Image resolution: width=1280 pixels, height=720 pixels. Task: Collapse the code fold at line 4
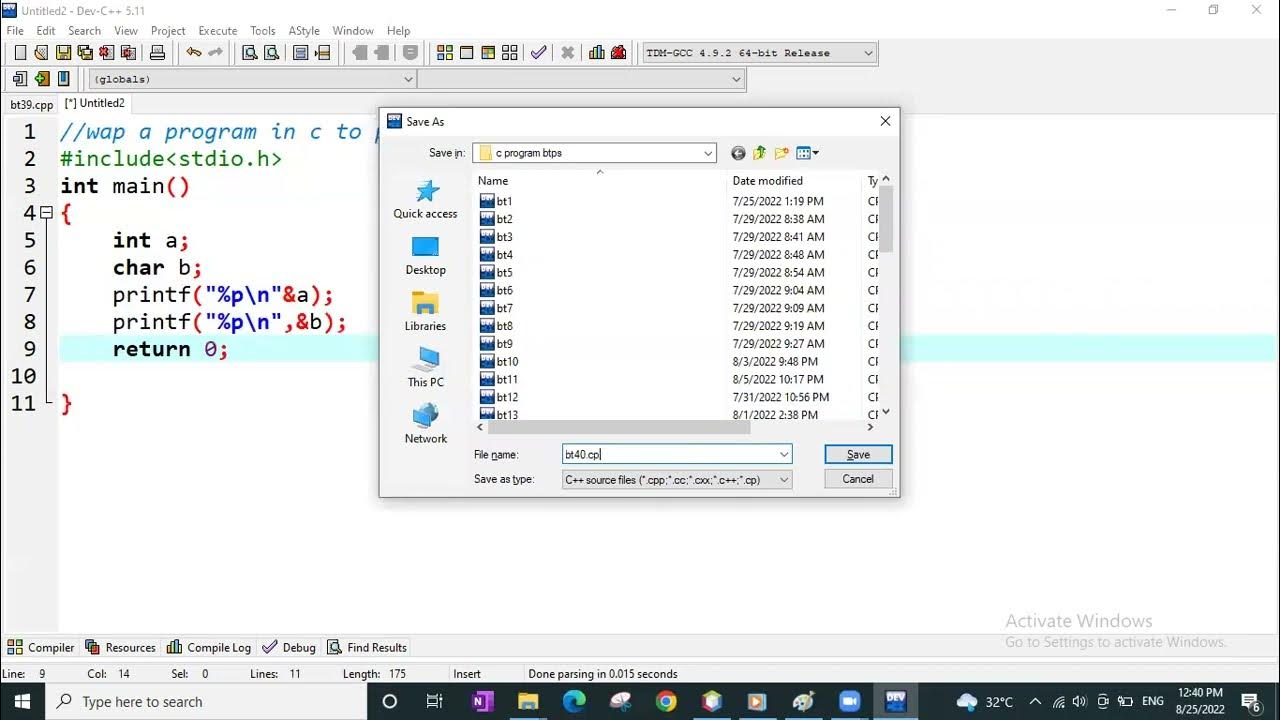46,213
